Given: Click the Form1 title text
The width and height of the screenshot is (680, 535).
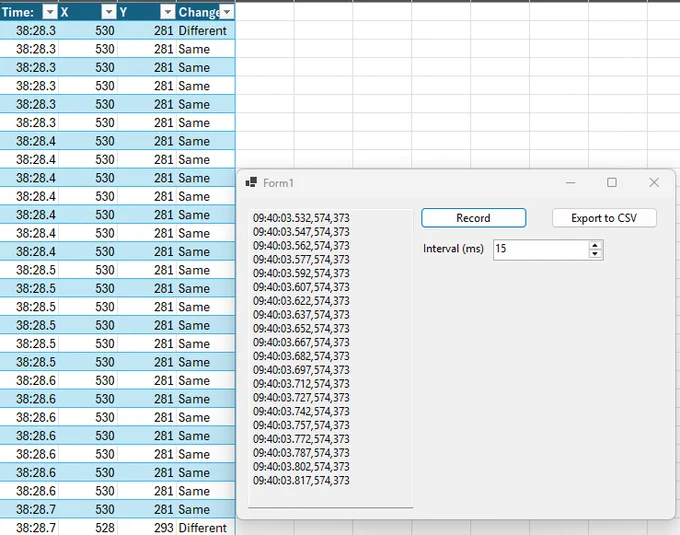Looking at the screenshot, I should 278,183.
